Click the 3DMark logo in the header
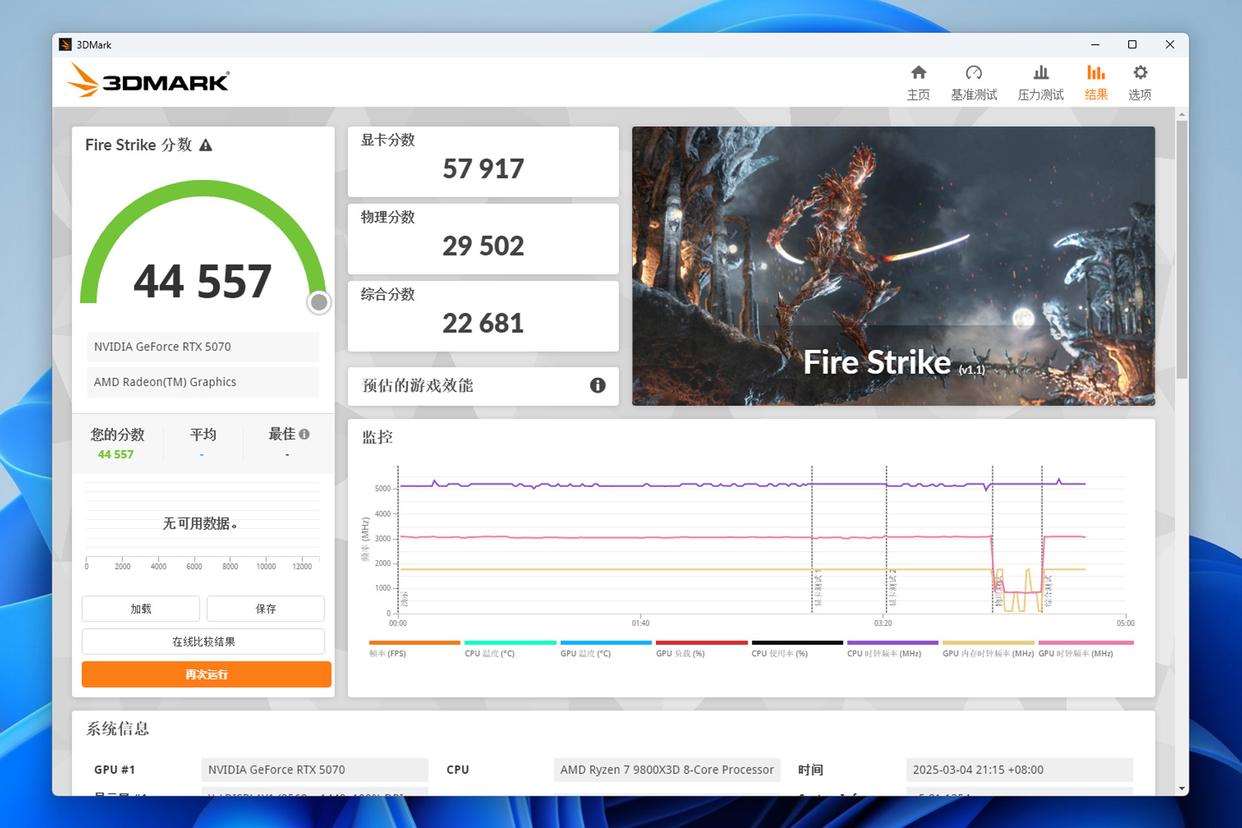The height and width of the screenshot is (828, 1242). 149,81
